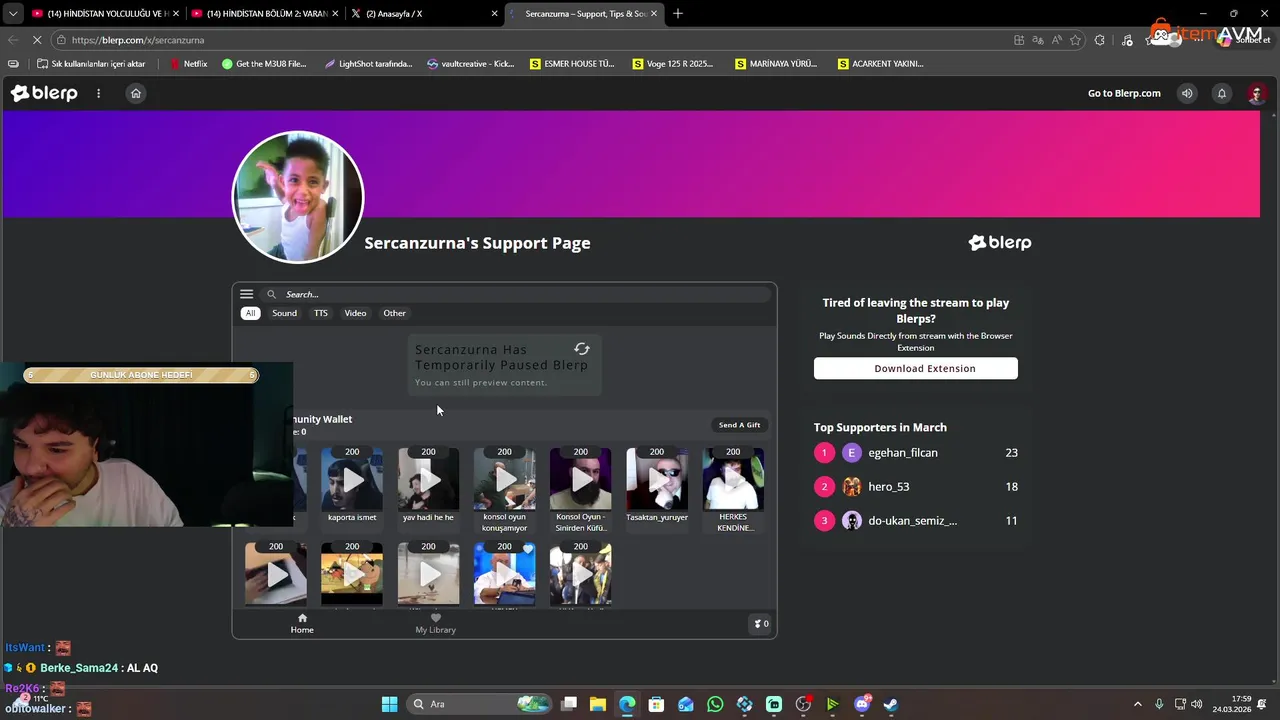The height and width of the screenshot is (720, 1280).
Task: Click the browser back arrow
Action: coord(13,40)
